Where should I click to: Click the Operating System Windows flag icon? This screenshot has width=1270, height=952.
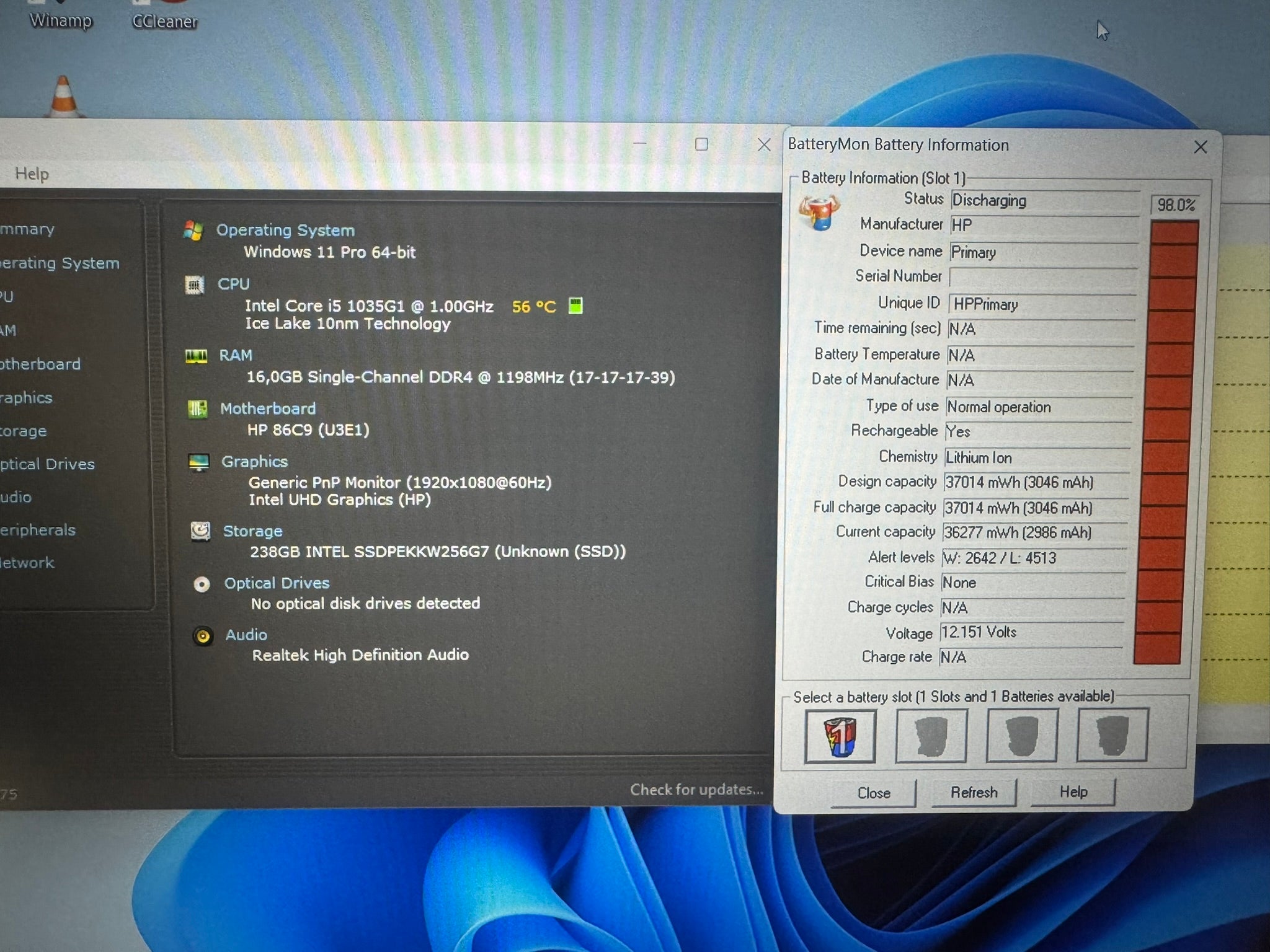pyautogui.click(x=193, y=231)
